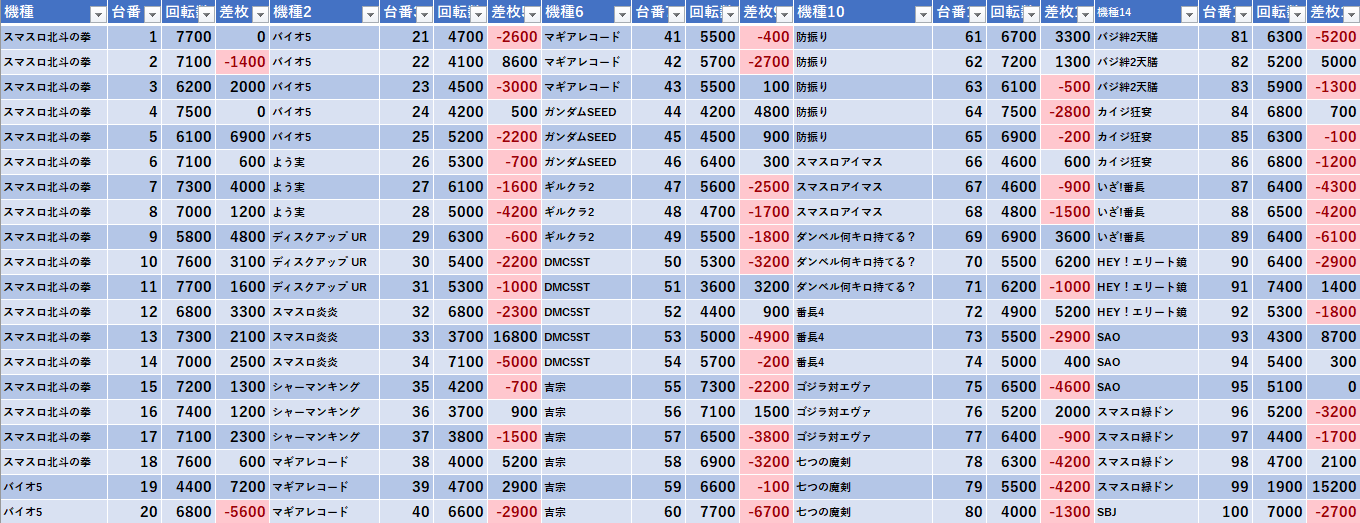Open the 機種14 column filter dropdown
1360x523 pixels.
click(1187, 13)
